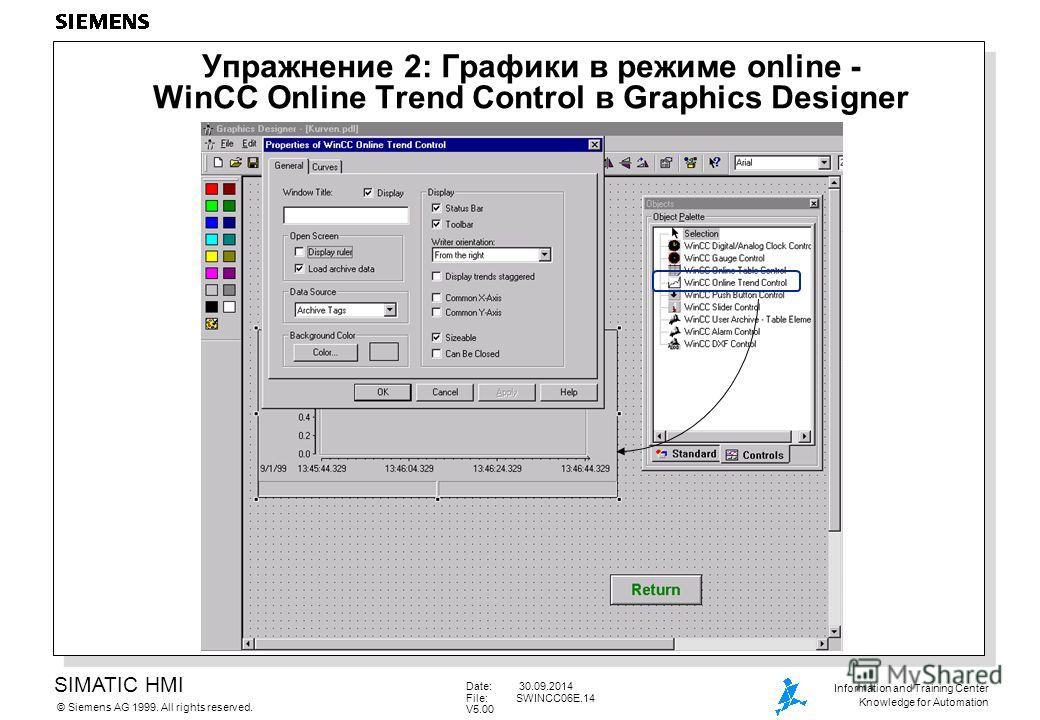Viewport: 1040px width, 720px height.
Task: Click the canvas horizontal scroll left arrow
Action: pyautogui.click(x=249, y=643)
